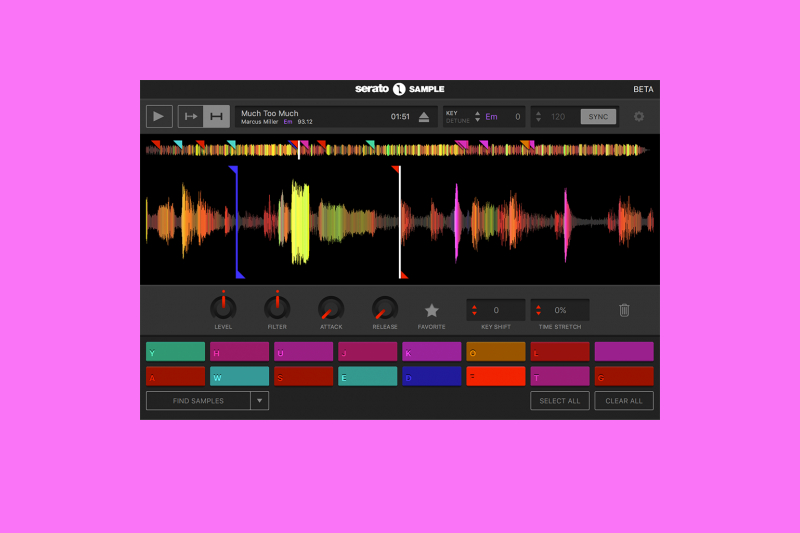This screenshot has height=533, width=800.
Task: Click the 120 tempo value field
Action: coord(558,117)
